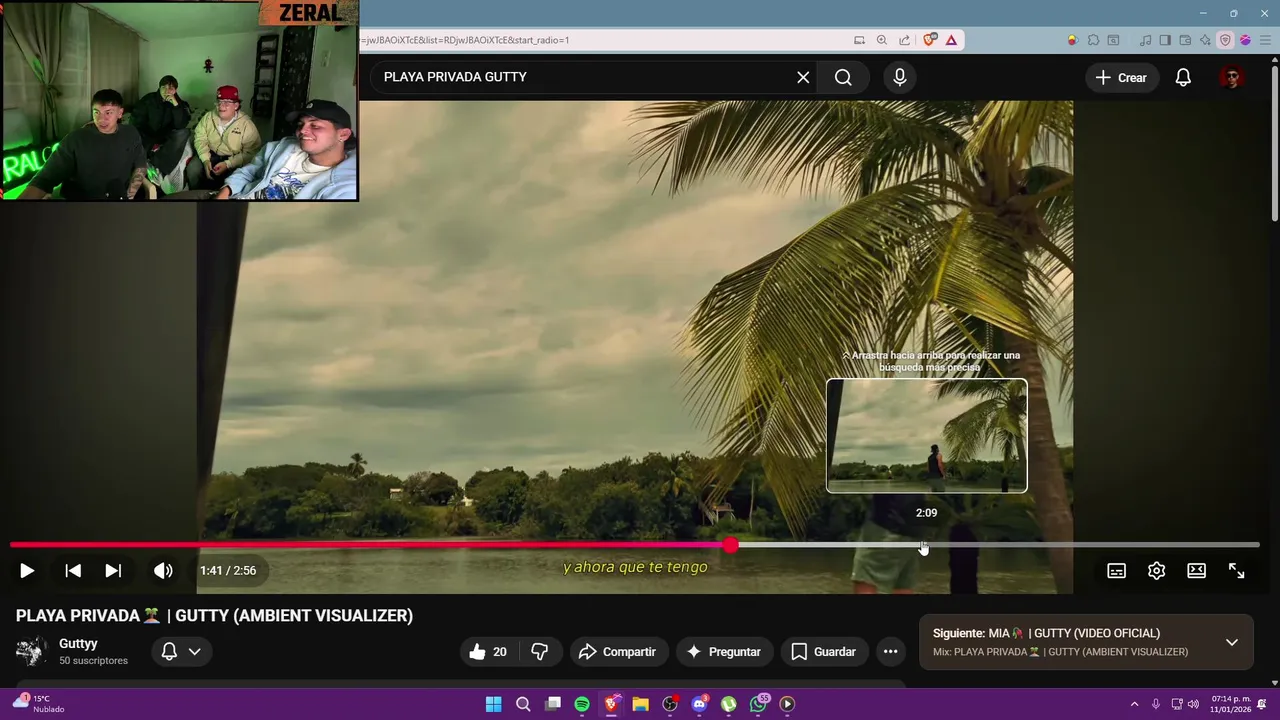Toggle subtitles/closed captions

(1116, 571)
